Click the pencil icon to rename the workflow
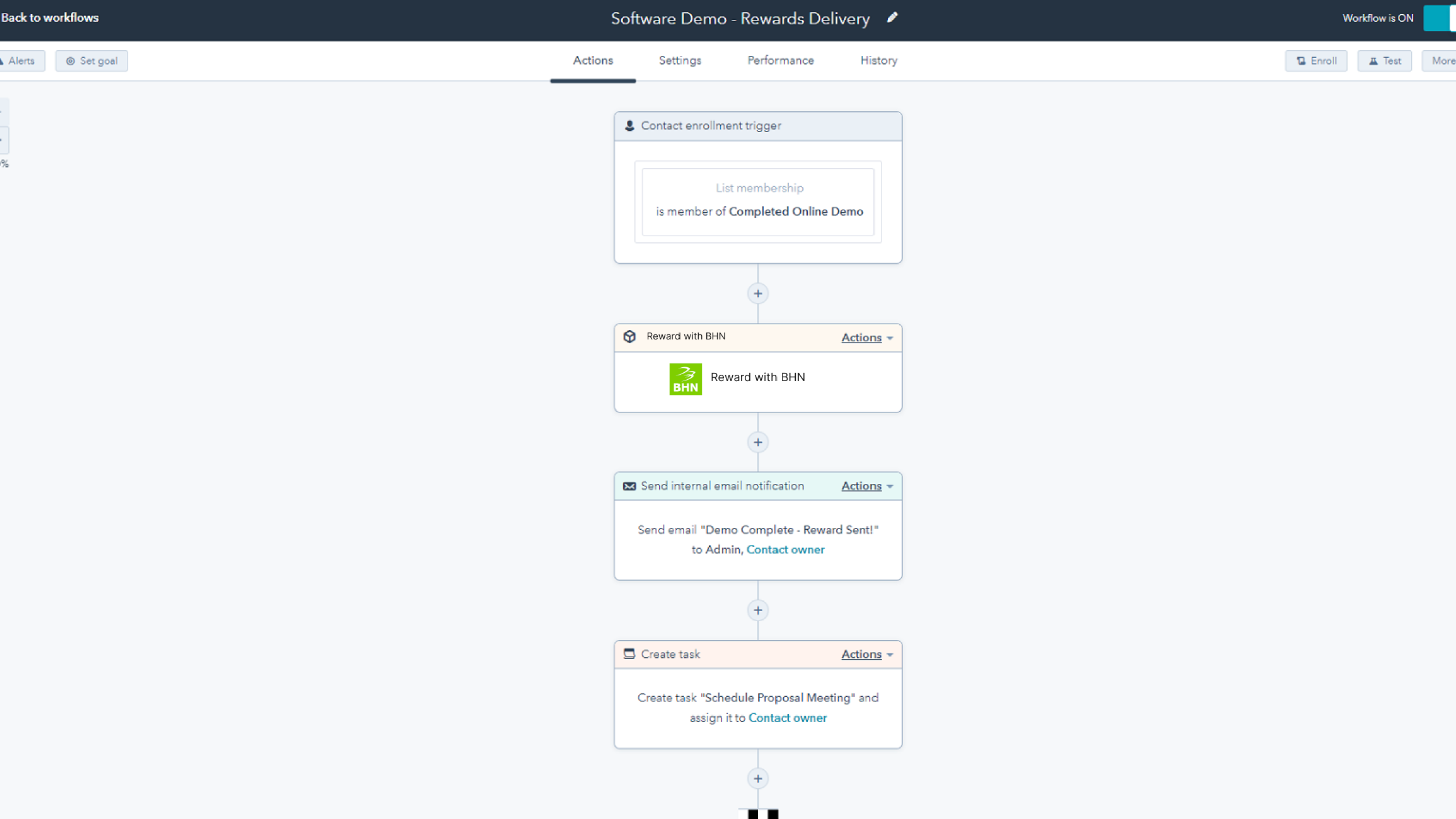This screenshot has height=819, width=1456. click(x=892, y=18)
